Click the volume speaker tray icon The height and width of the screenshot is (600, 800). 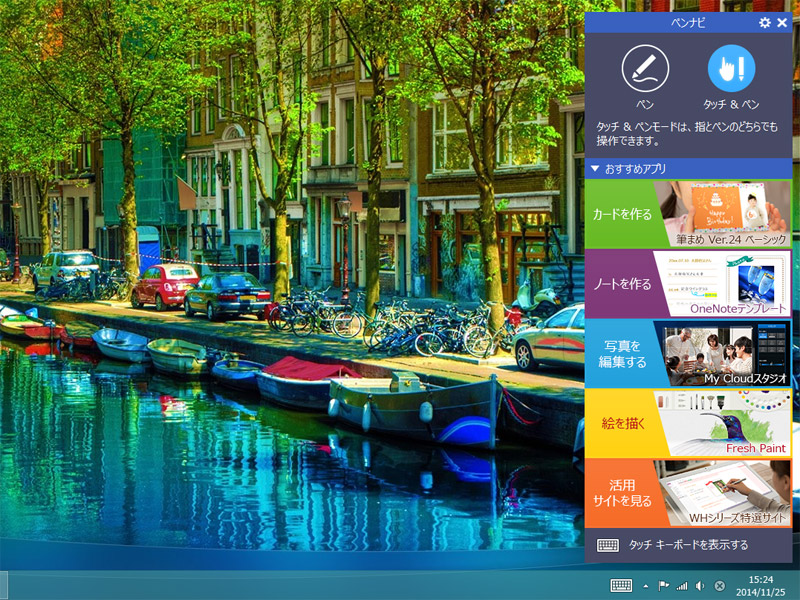(x=700, y=585)
